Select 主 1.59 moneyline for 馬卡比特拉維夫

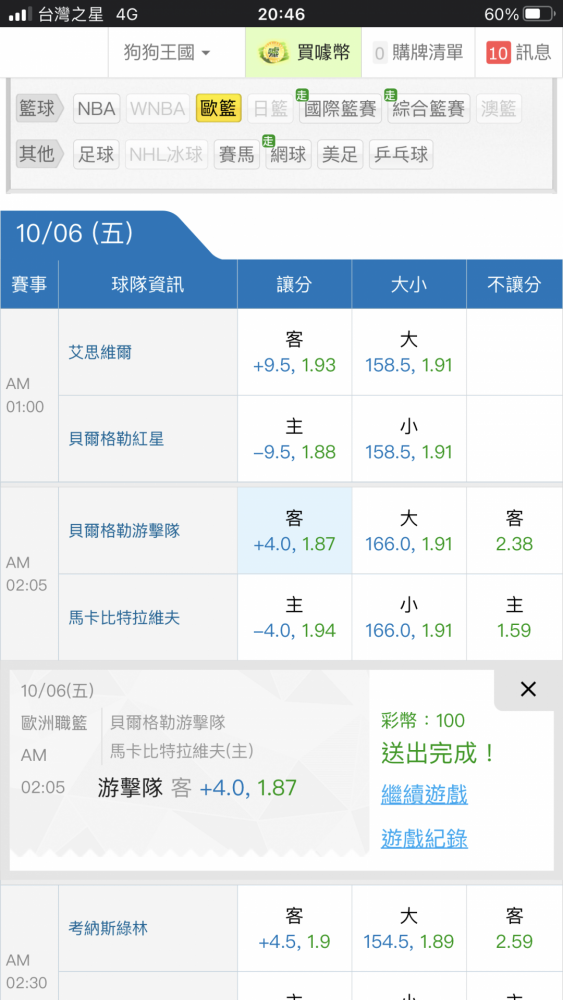click(515, 617)
